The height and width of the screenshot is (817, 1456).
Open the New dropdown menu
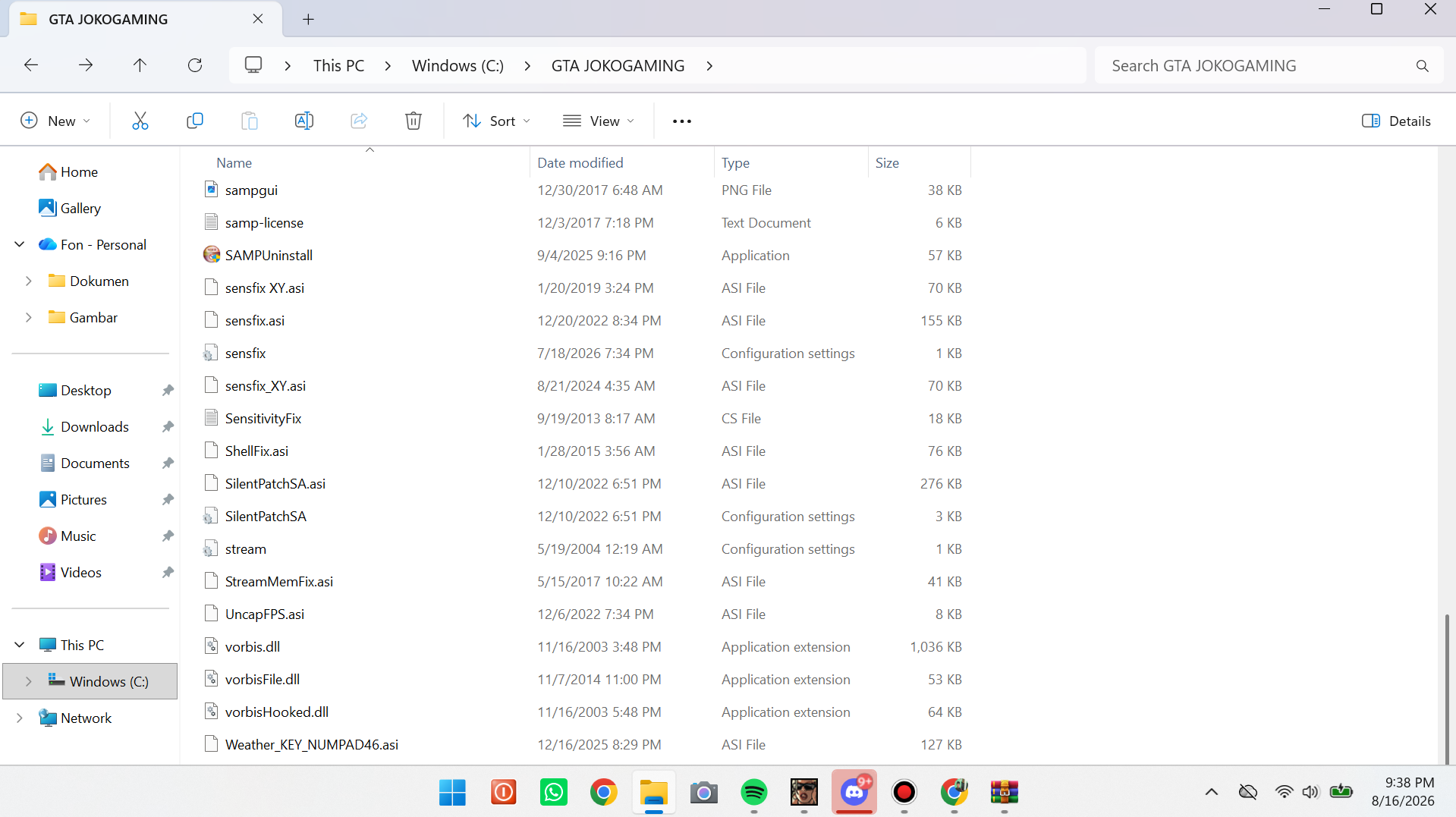55,121
